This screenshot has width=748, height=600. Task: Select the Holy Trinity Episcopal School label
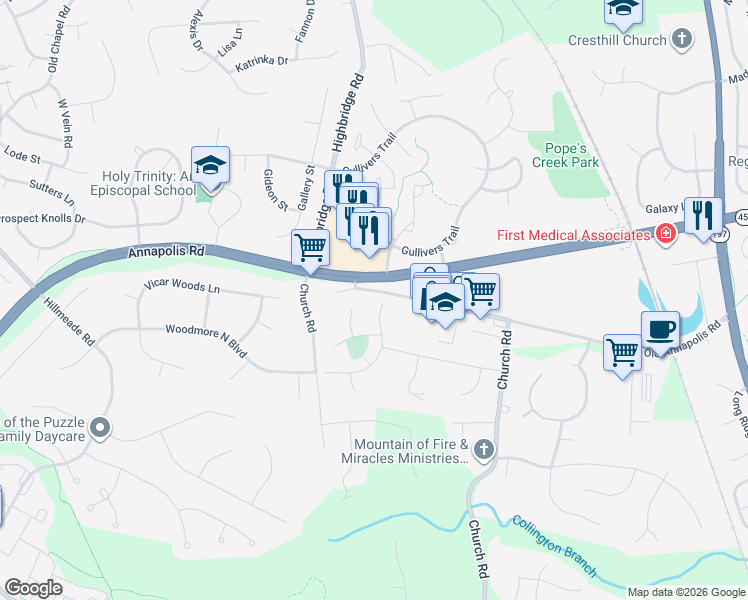[x=144, y=184]
